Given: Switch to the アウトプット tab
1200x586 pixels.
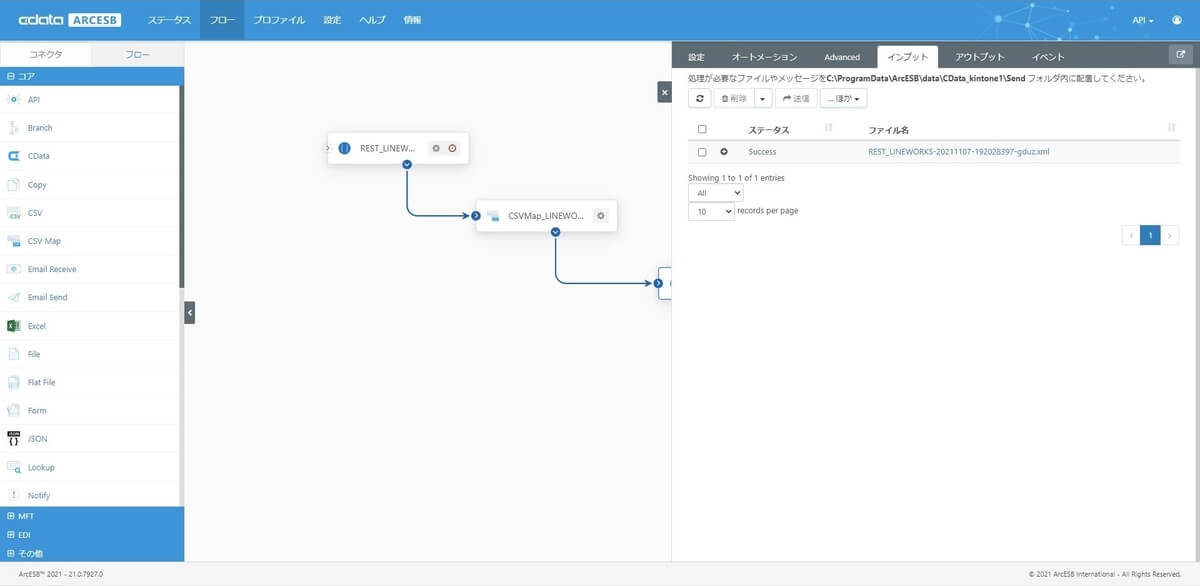Looking at the screenshot, I should (x=979, y=57).
